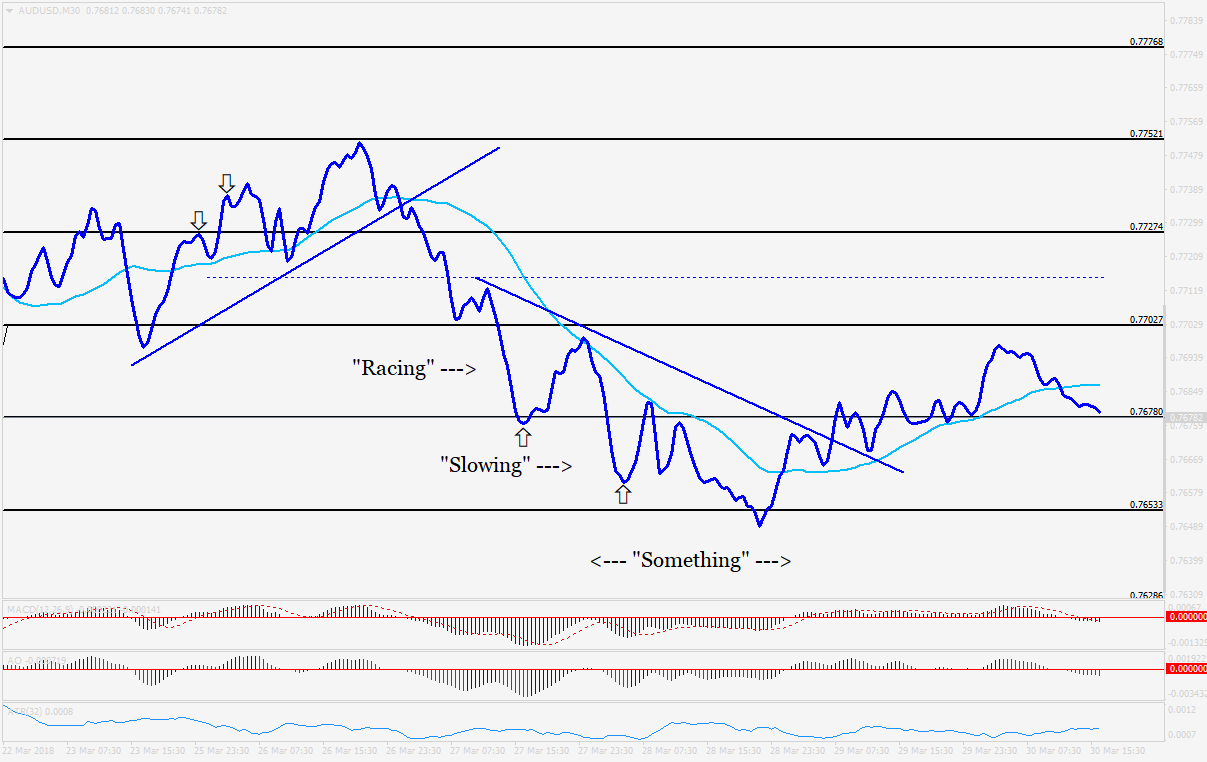Screen dimensions: 1207x762
Task: Select the "Something" text label on chart
Action: [690, 560]
